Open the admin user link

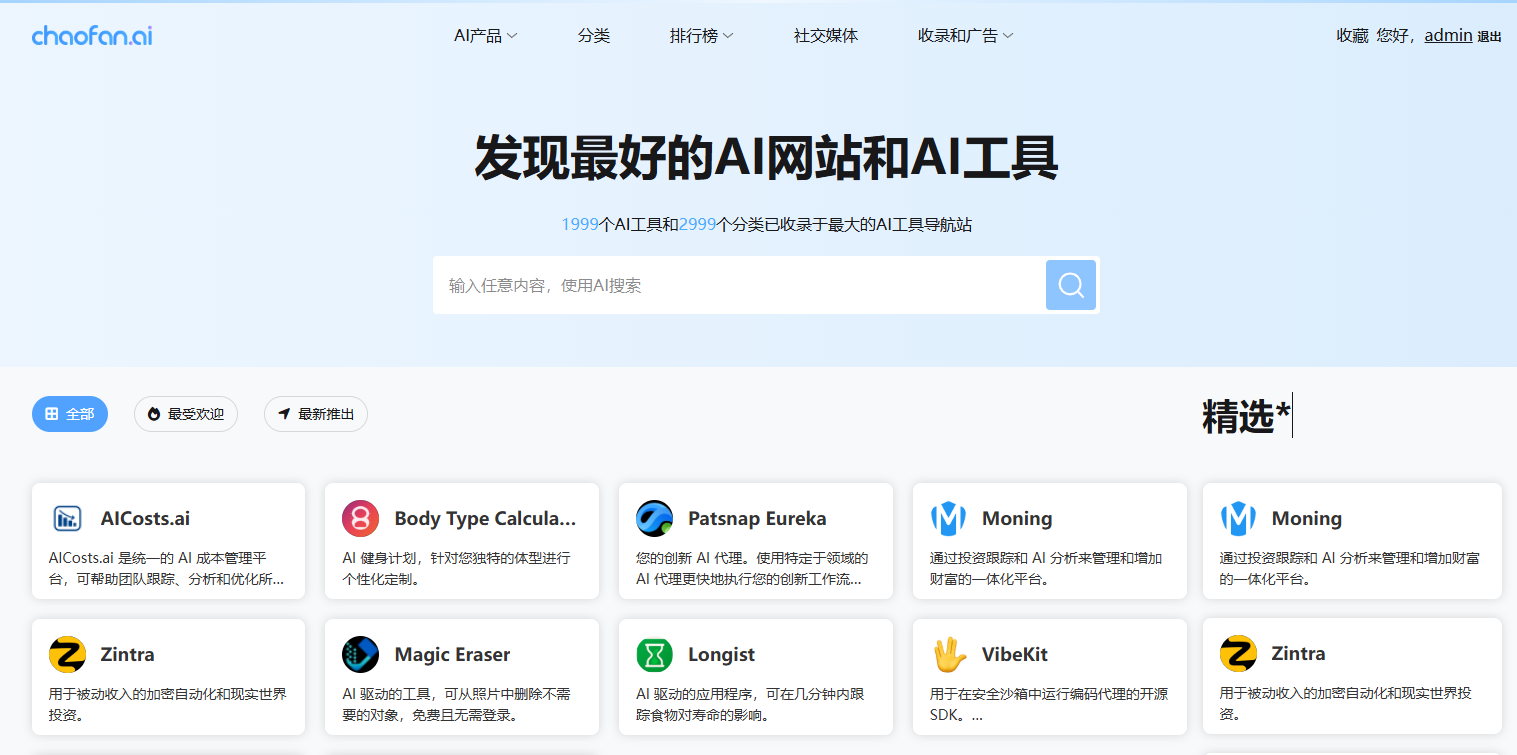pyautogui.click(x=1448, y=36)
